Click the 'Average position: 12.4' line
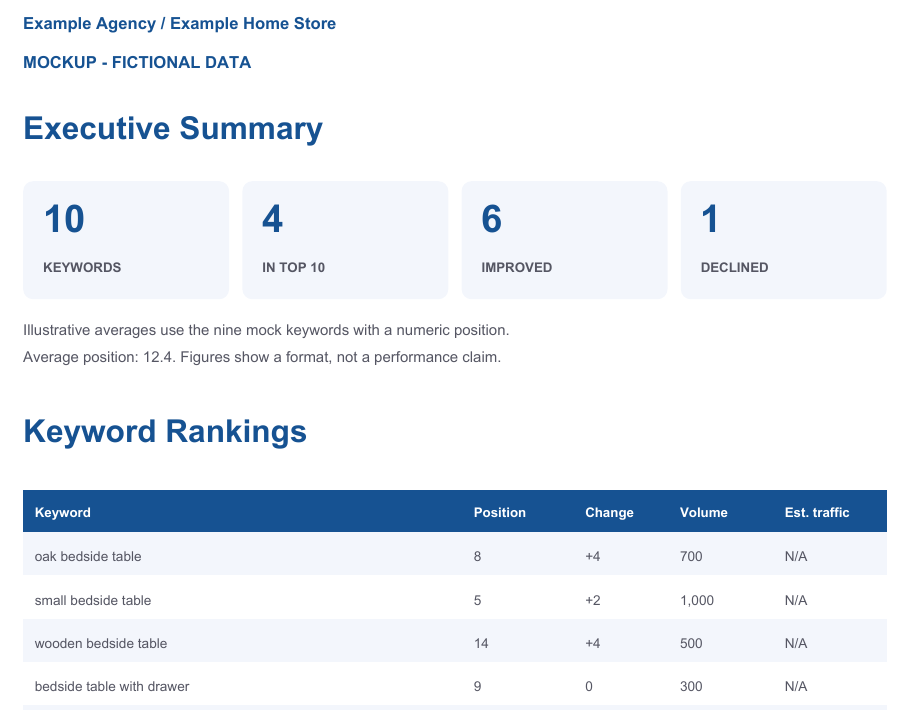Image resolution: width=910 pixels, height=710 pixels. [262, 357]
